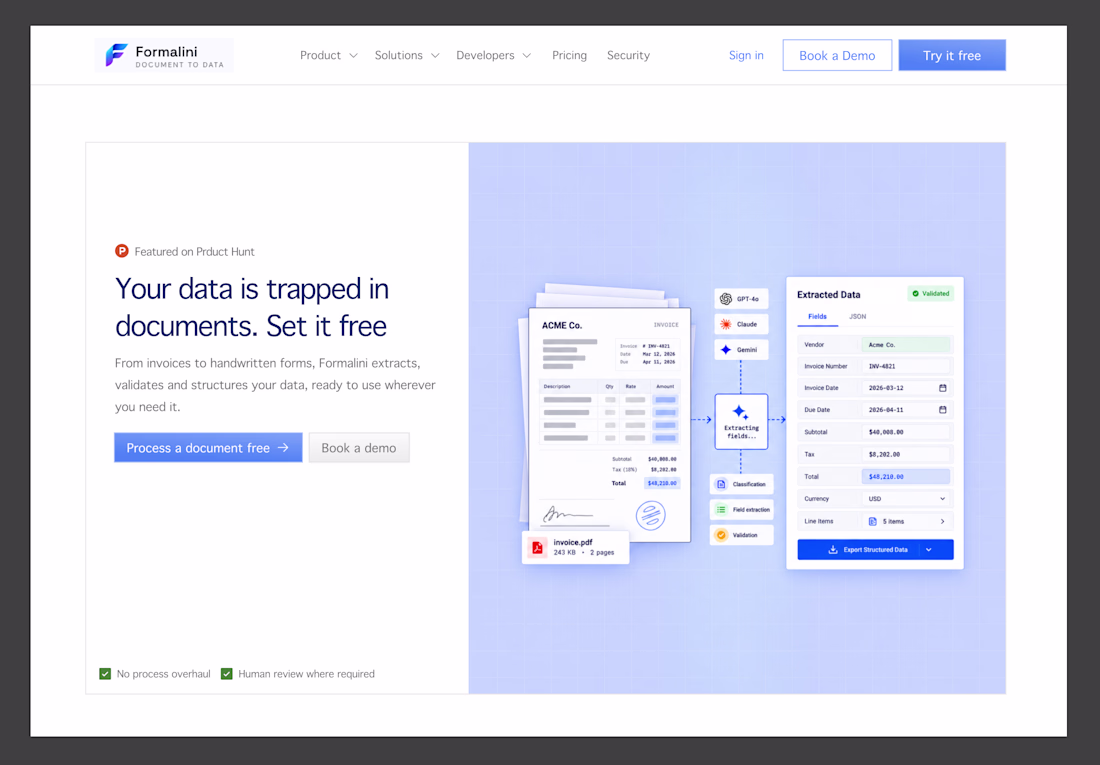Click the Book a Demo header button
Screen dimensions: 1100x765
pos(837,55)
